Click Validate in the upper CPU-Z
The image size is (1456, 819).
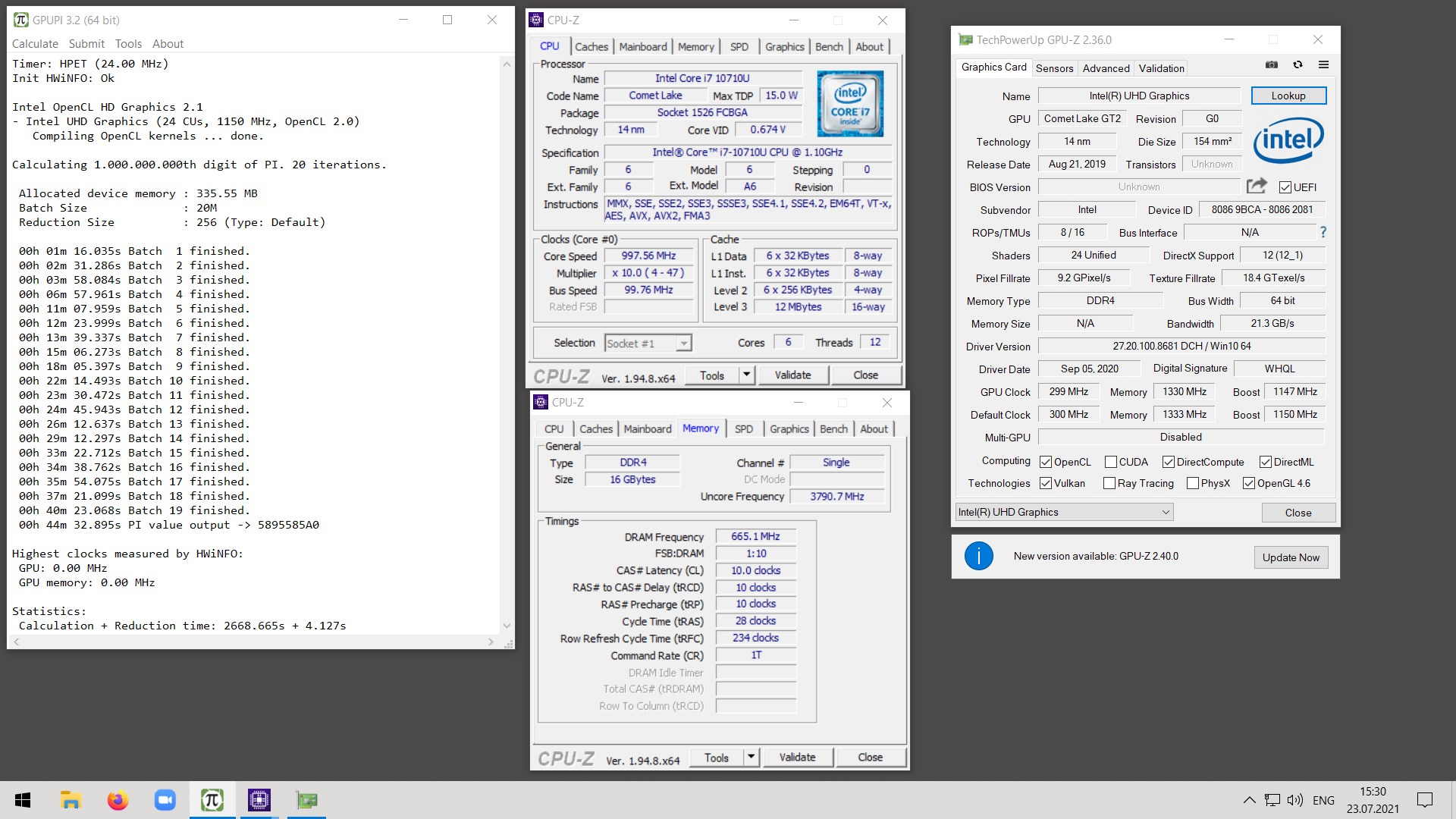point(792,375)
